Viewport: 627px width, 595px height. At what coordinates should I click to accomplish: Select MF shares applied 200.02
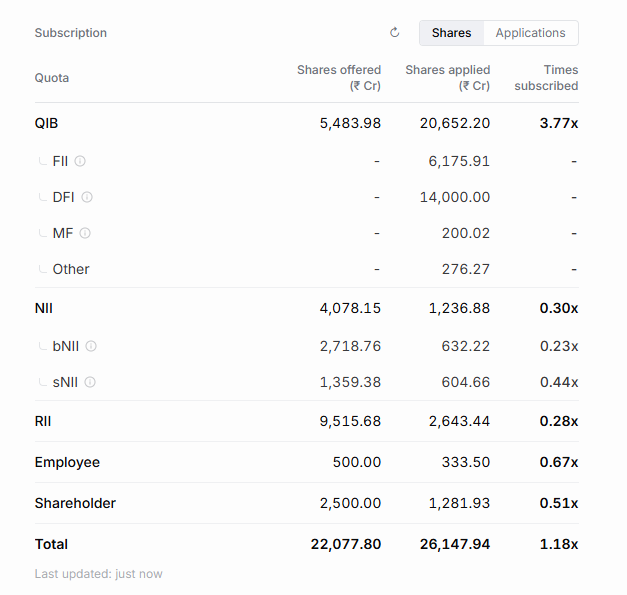[466, 233]
